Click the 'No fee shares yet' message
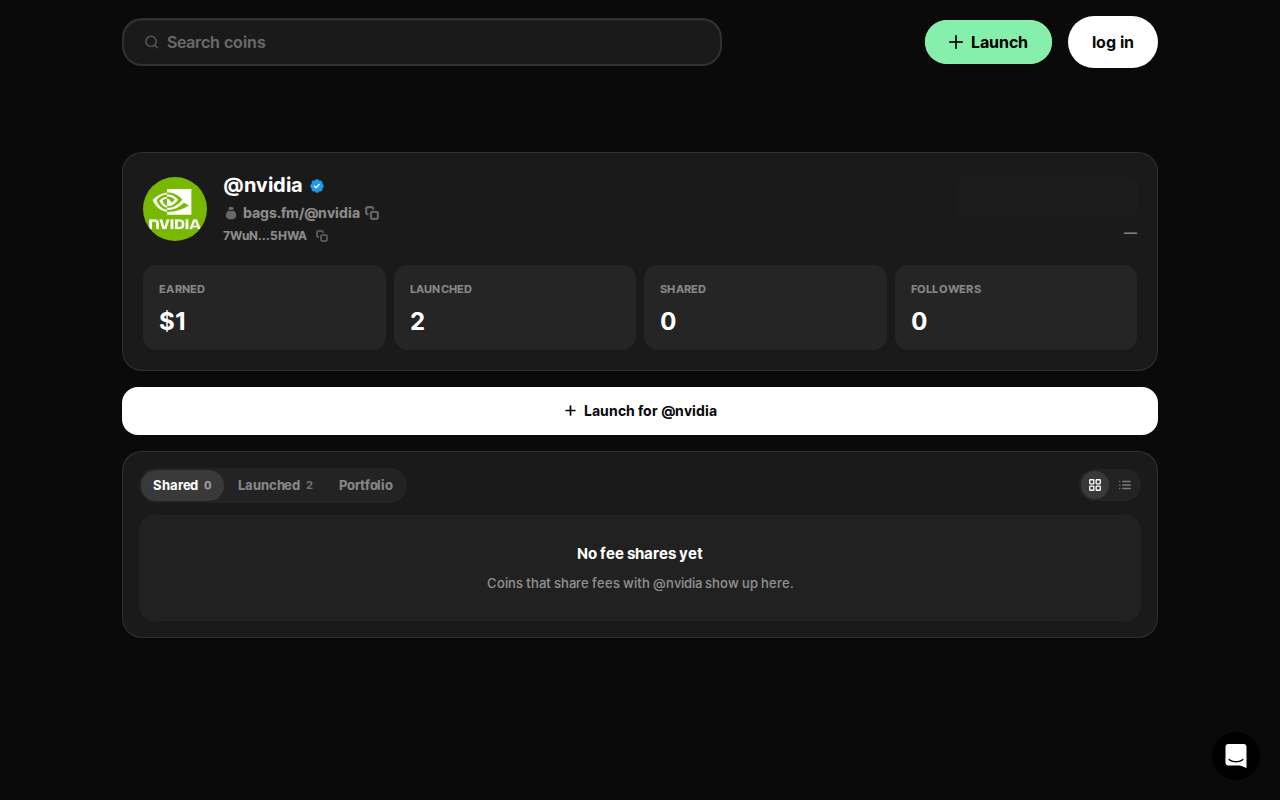 click(x=640, y=553)
